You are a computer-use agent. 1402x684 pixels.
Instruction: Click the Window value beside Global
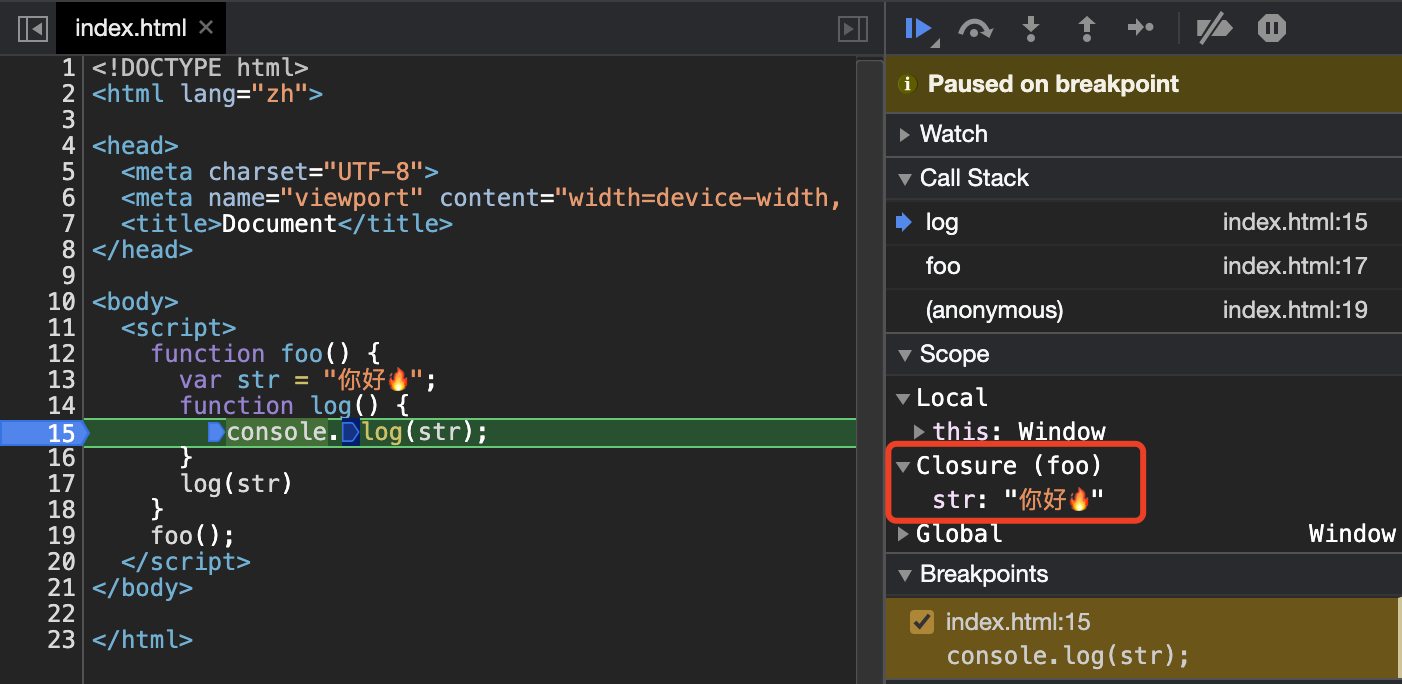point(1352,534)
